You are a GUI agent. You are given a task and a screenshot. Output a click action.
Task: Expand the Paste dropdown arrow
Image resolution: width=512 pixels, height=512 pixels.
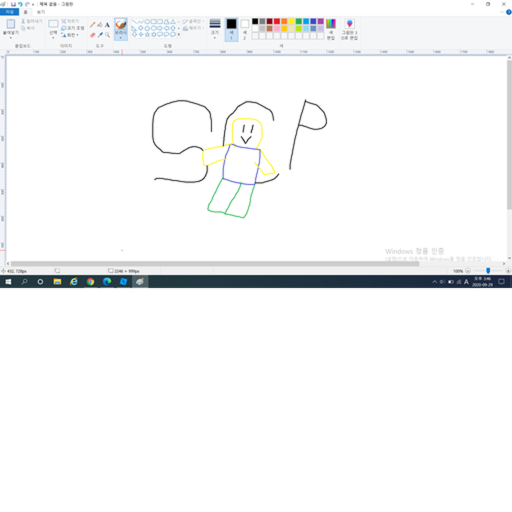click(x=11, y=38)
